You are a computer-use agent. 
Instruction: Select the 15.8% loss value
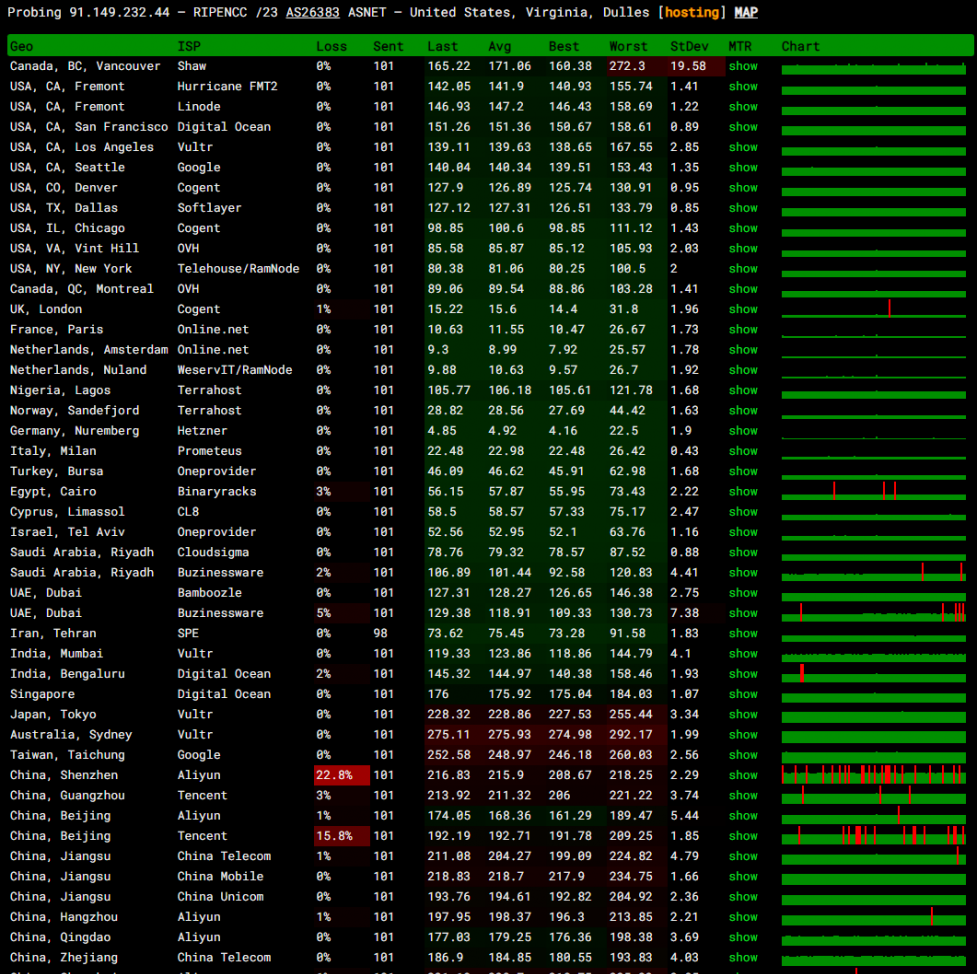335,836
